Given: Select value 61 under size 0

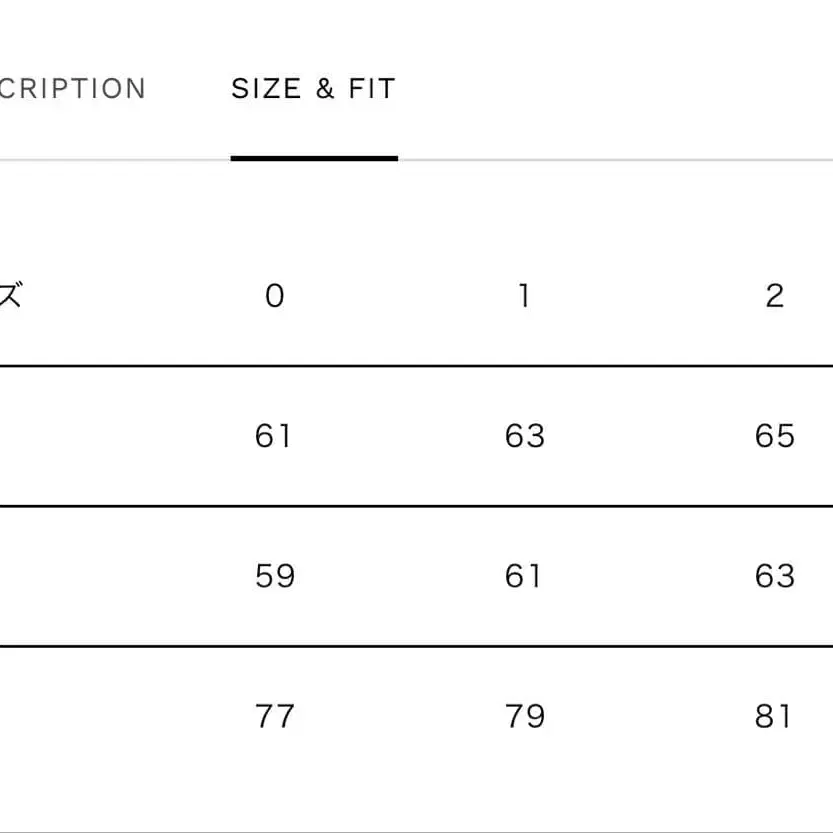Looking at the screenshot, I should click(x=274, y=436).
